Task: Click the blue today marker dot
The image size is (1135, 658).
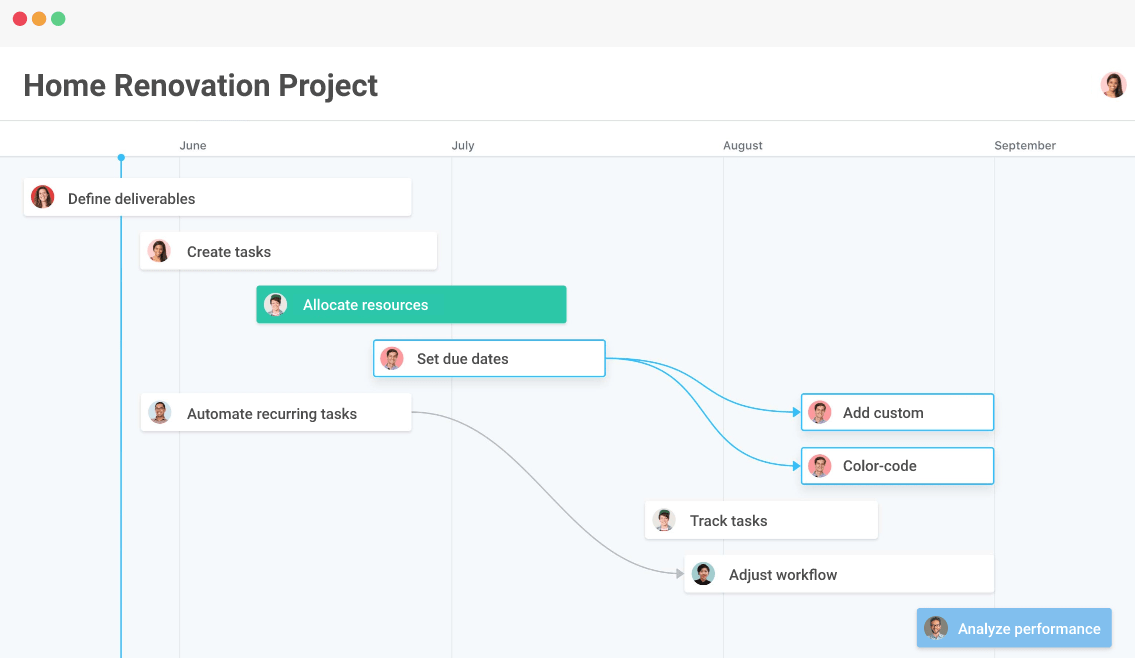Action: tap(121, 158)
